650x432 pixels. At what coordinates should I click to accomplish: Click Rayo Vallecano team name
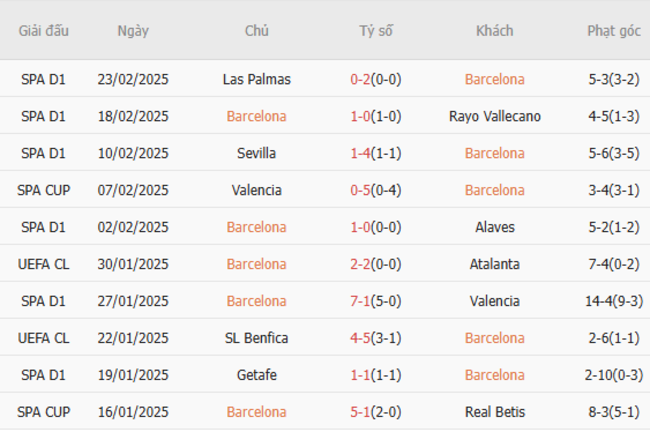tap(495, 116)
